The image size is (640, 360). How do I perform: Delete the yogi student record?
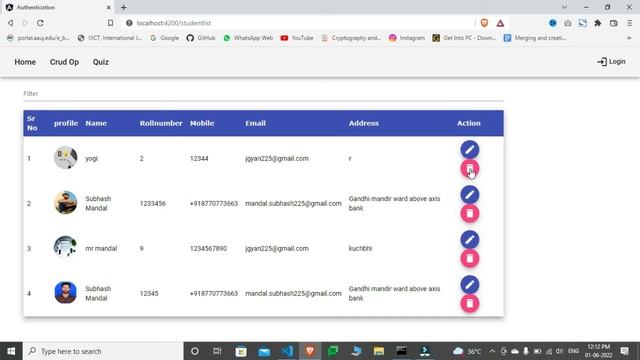click(469, 169)
